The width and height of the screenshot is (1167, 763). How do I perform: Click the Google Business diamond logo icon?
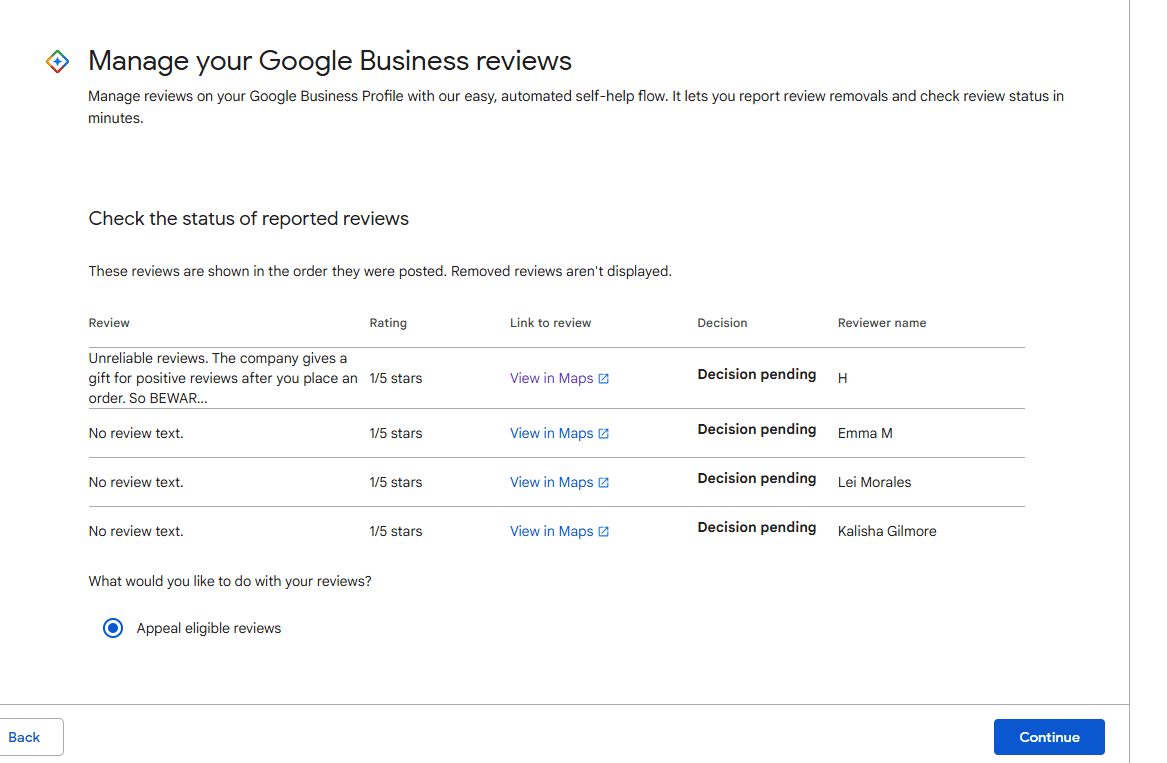click(57, 61)
